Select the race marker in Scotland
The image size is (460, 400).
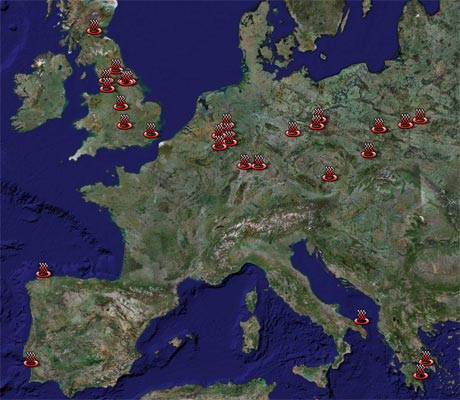pos(94,27)
